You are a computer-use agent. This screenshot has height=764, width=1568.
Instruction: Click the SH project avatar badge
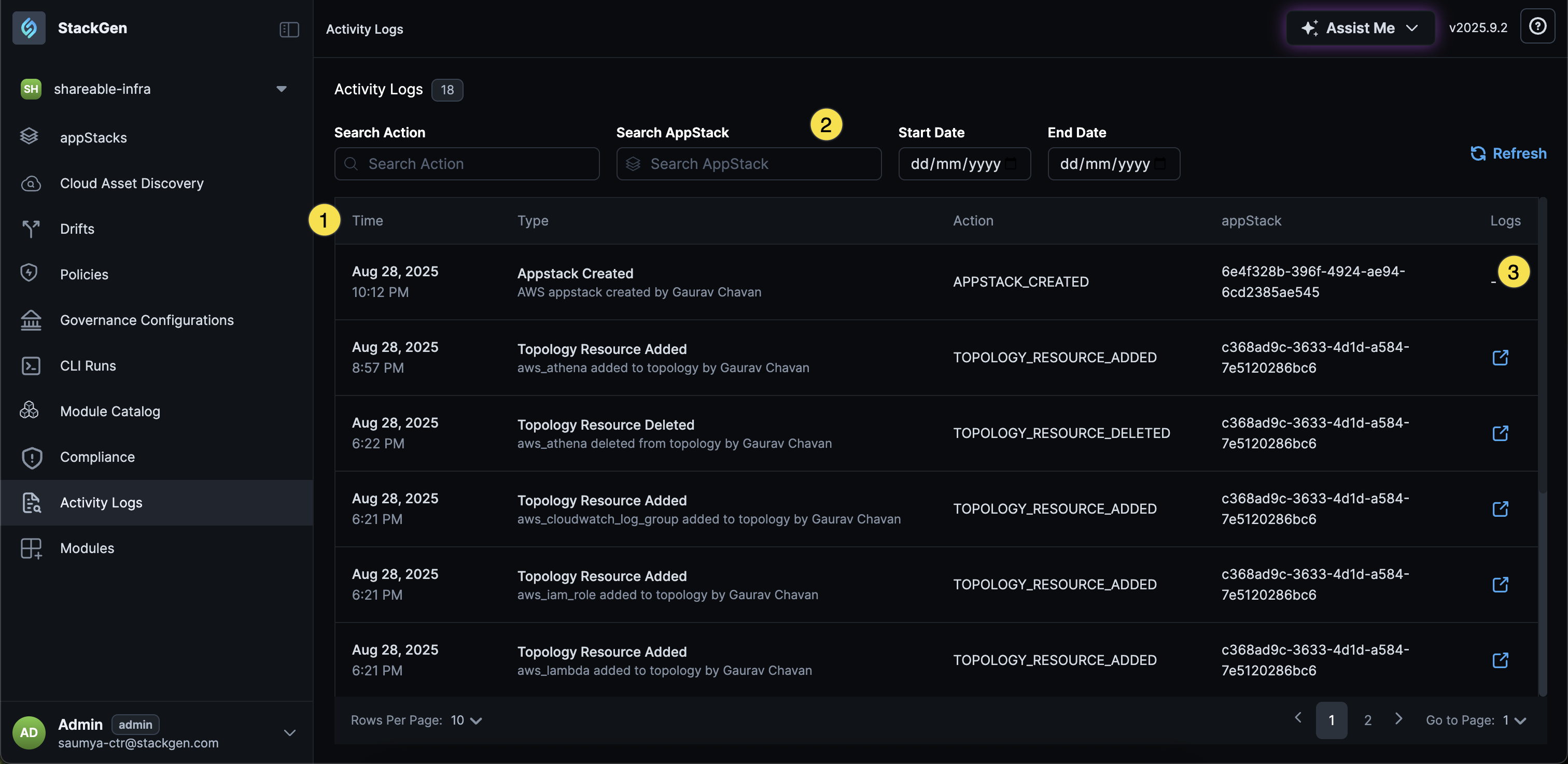pyautogui.click(x=31, y=89)
